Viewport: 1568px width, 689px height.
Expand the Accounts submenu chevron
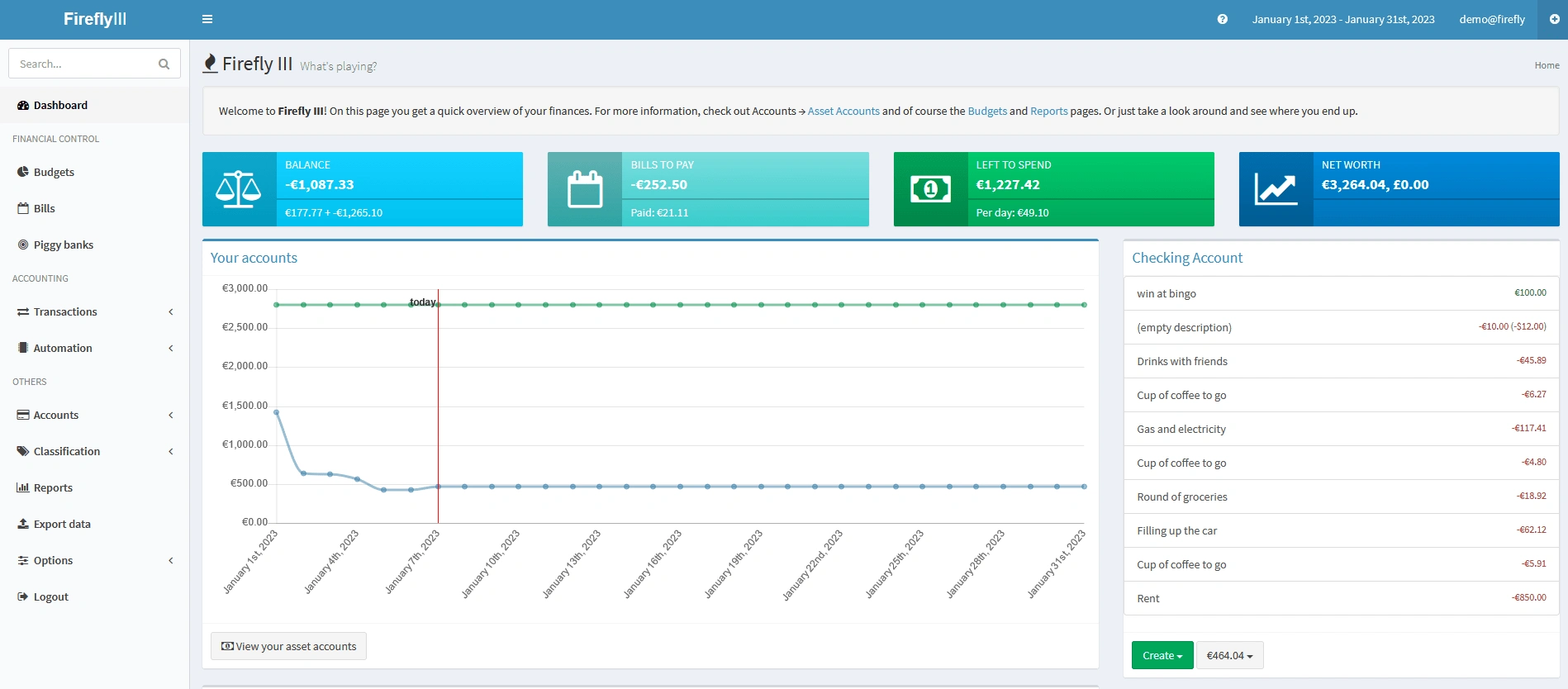click(171, 415)
